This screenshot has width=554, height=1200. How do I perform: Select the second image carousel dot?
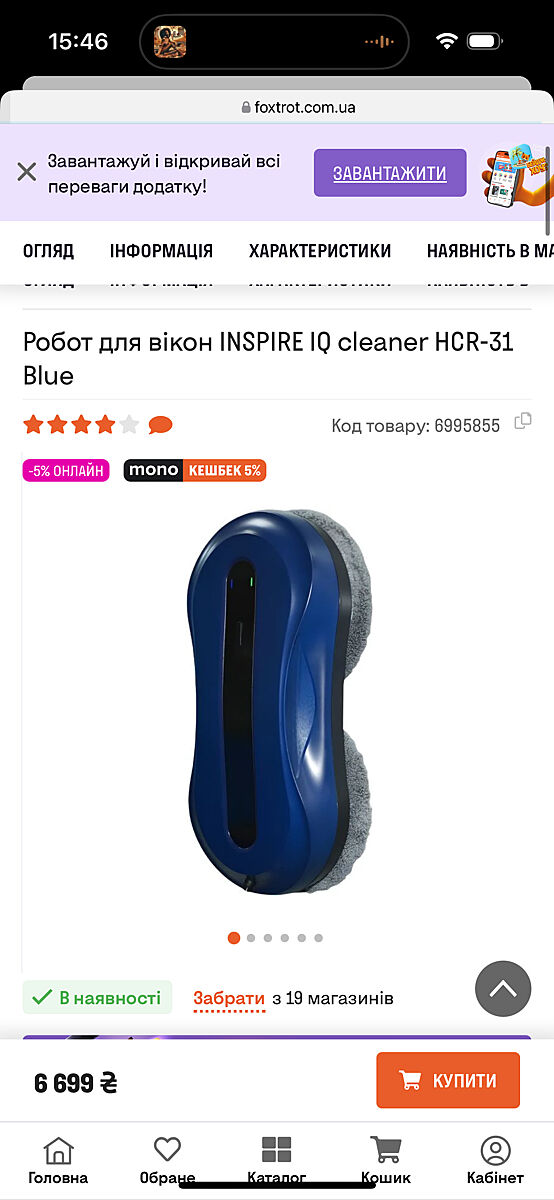pyautogui.click(x=251, y=938)
